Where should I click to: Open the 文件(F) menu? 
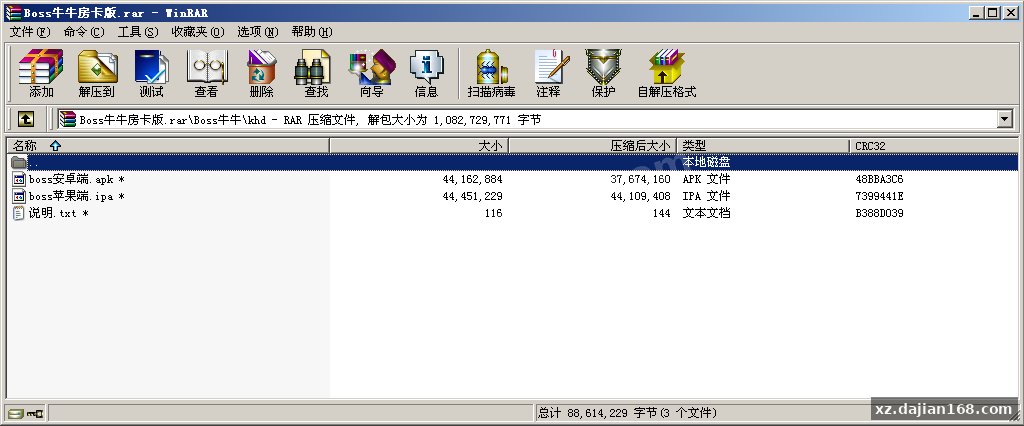[30, 32]
